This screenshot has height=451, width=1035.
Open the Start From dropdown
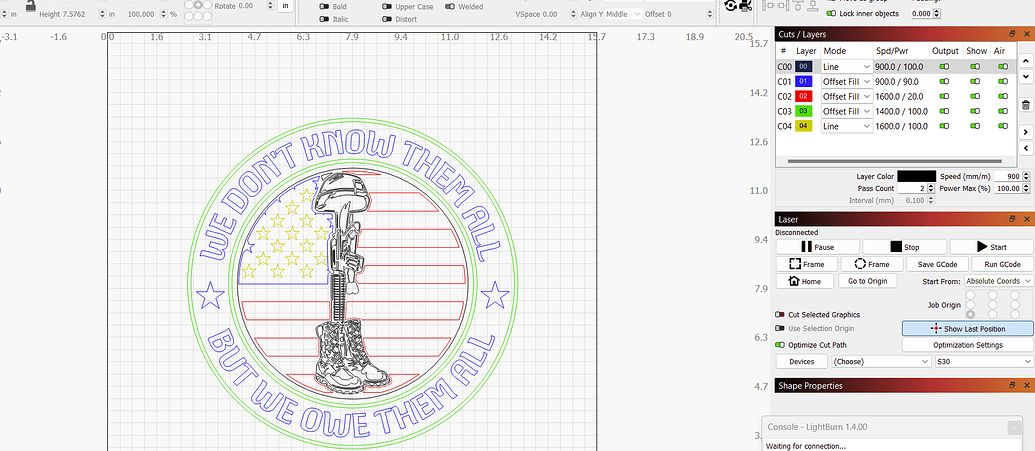point(999,281)
